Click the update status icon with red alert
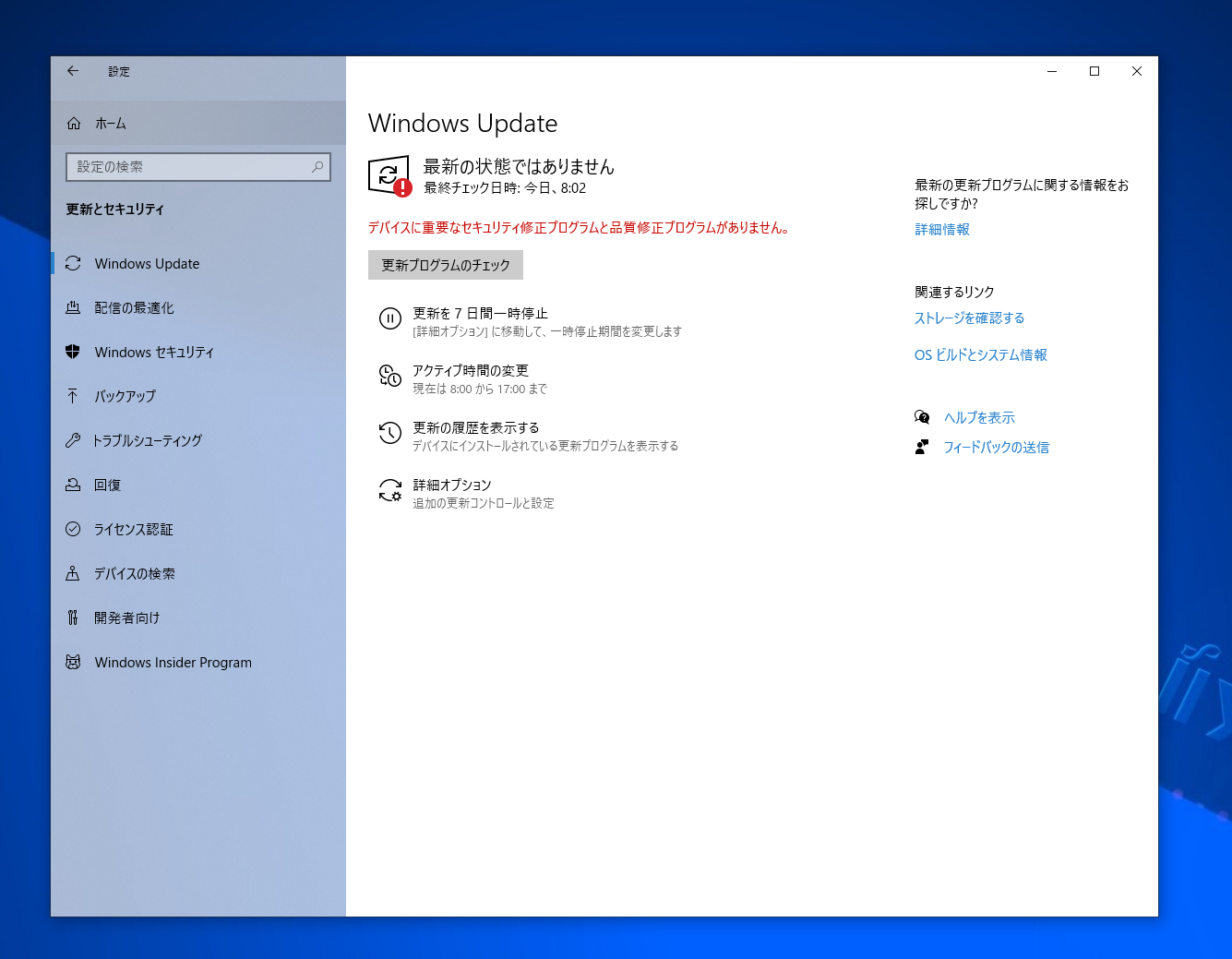 point(389,175)
